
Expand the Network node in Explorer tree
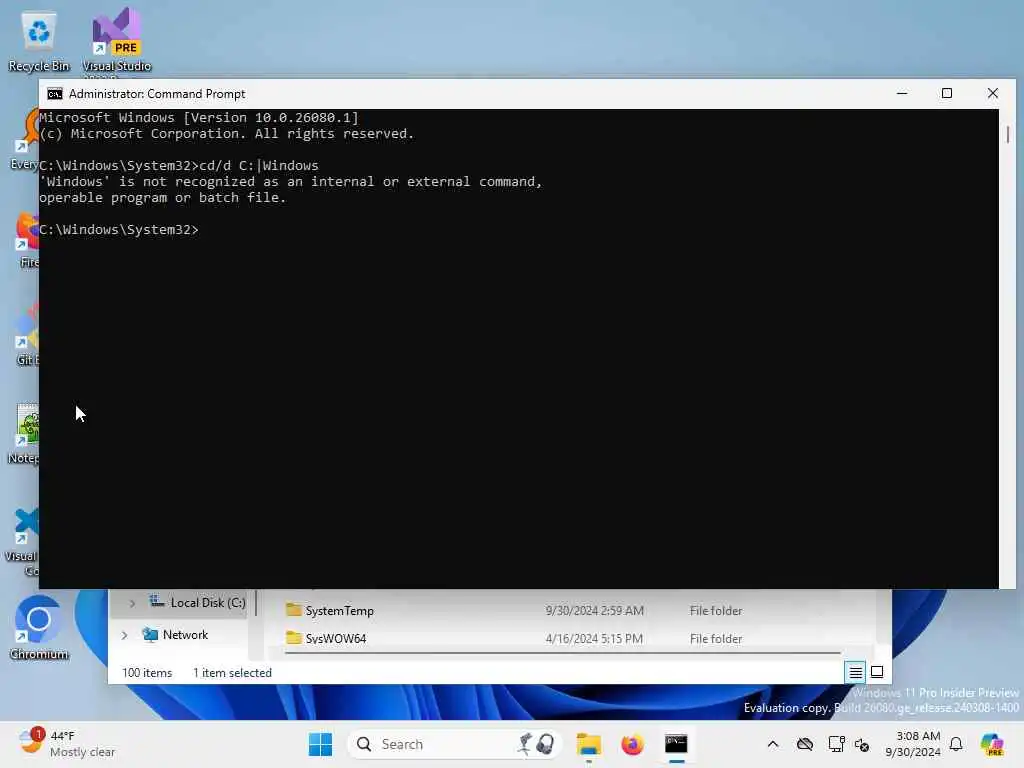pyautogui.click(x=124, y=635)
